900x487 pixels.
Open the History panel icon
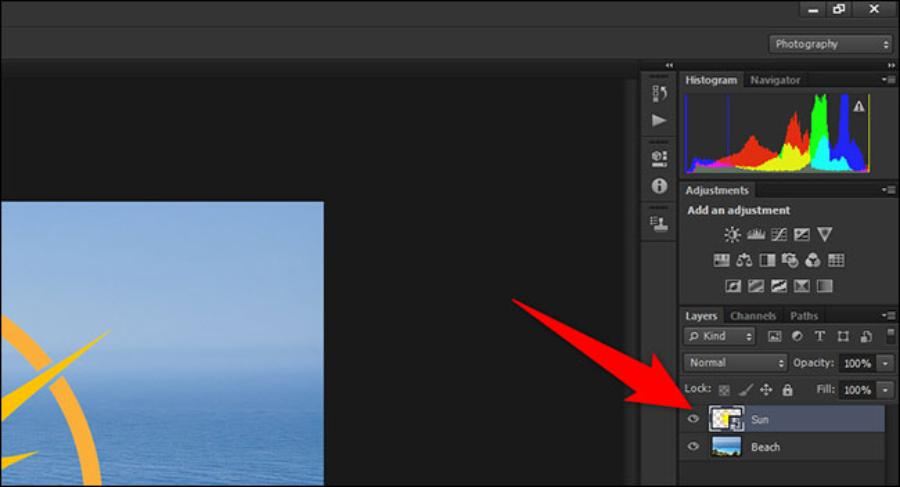(660, 93)
